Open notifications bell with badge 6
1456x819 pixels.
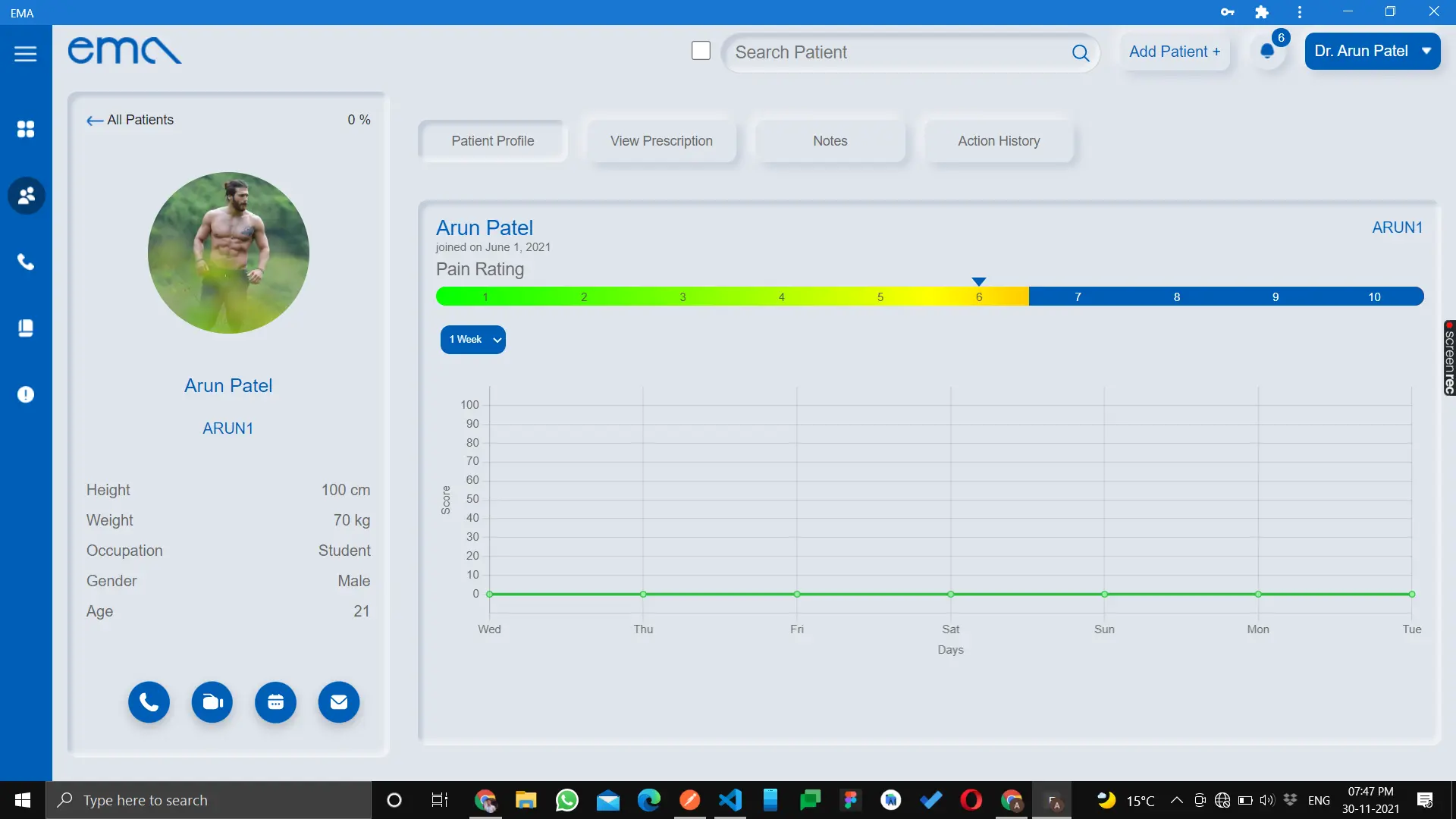pos(1268,51)
